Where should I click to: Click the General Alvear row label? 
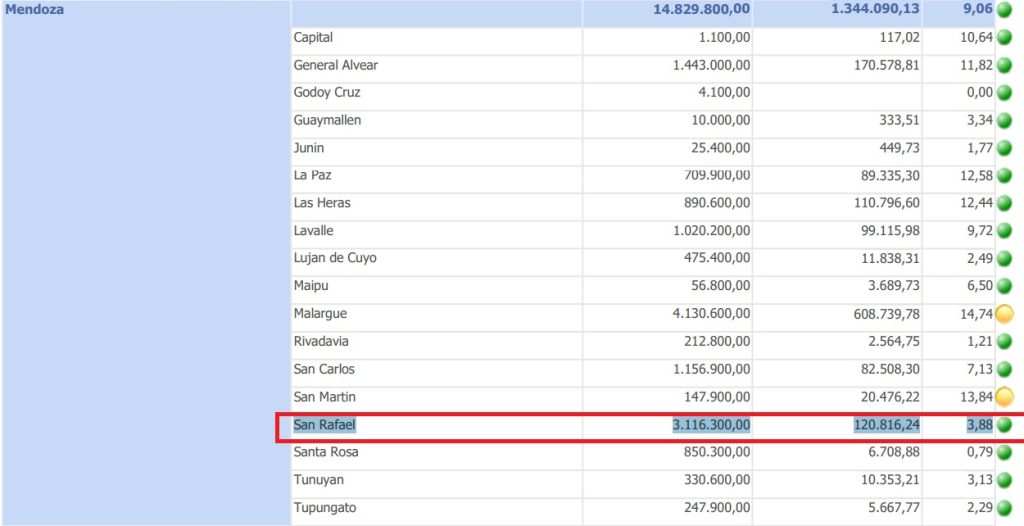[x=335, y=65]
